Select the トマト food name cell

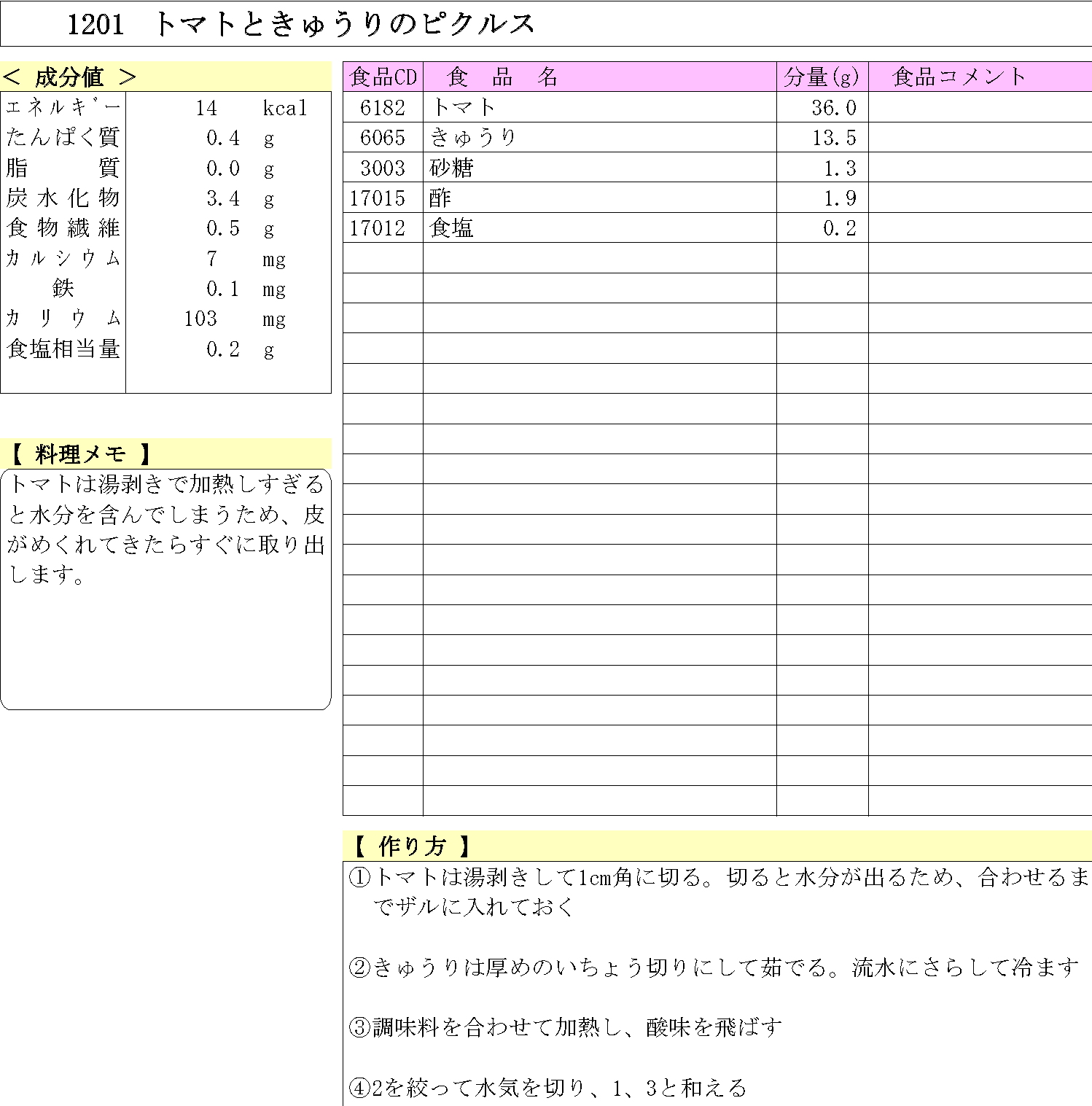[x=464, y=107]
